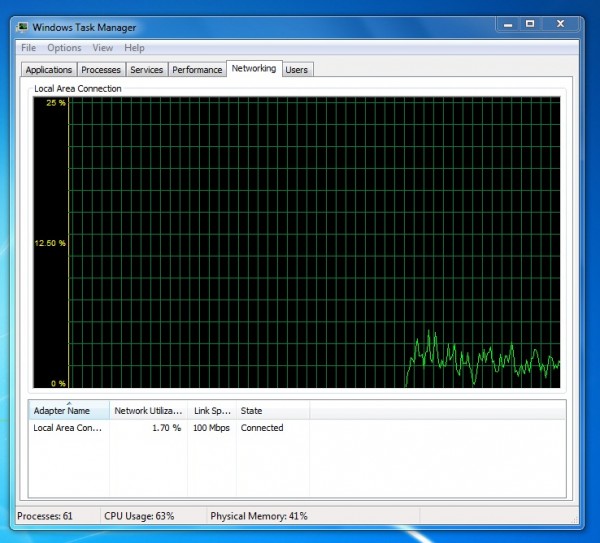Switch to the Services tab
The width and height of the screenshot is (600, 543).
[x=147, y=70]
